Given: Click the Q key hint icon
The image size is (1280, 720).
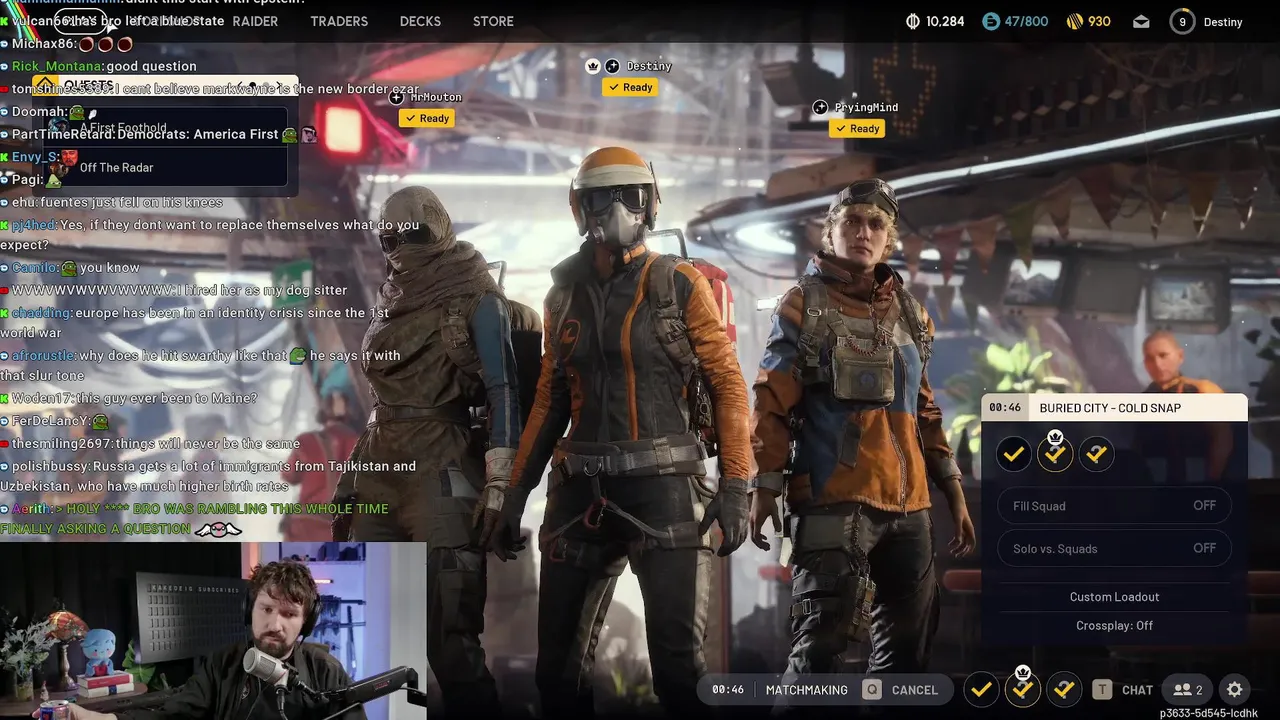Looking at the screenshot, I should tap(872, 689).
